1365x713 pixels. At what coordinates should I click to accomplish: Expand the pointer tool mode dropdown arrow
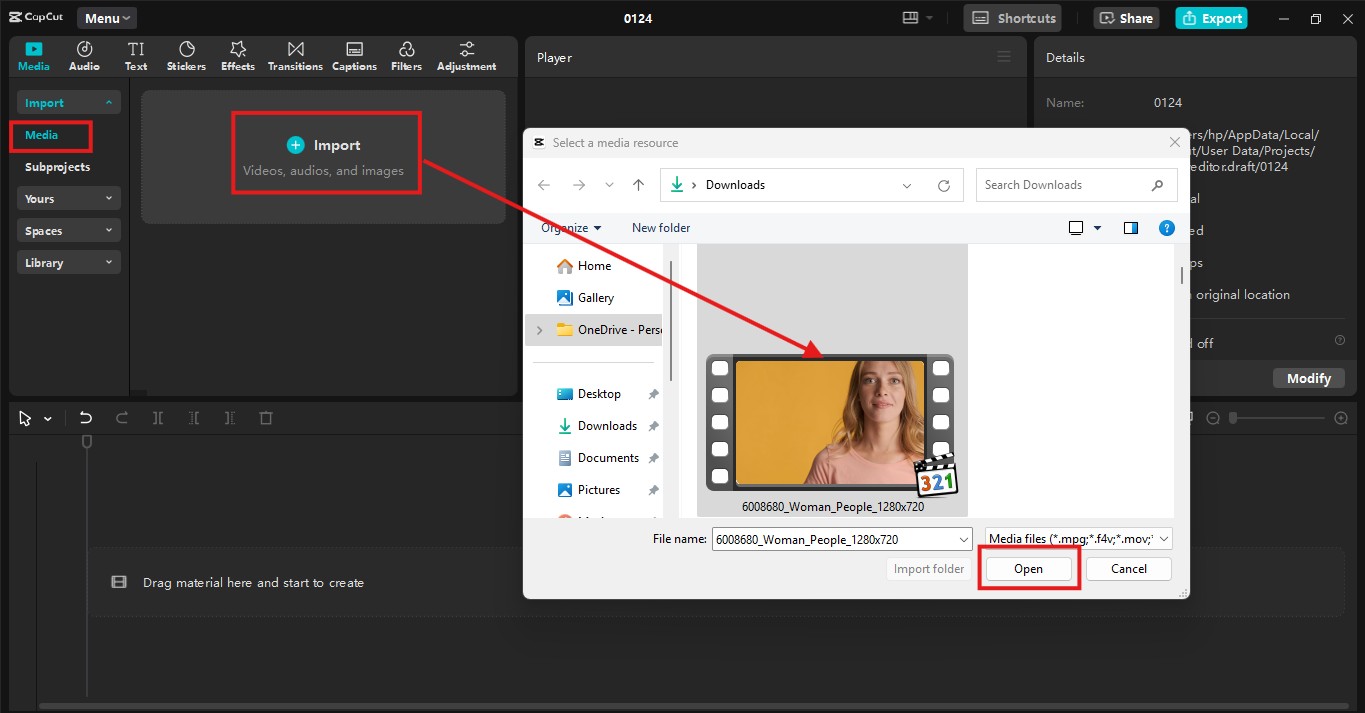pos(47,419)
